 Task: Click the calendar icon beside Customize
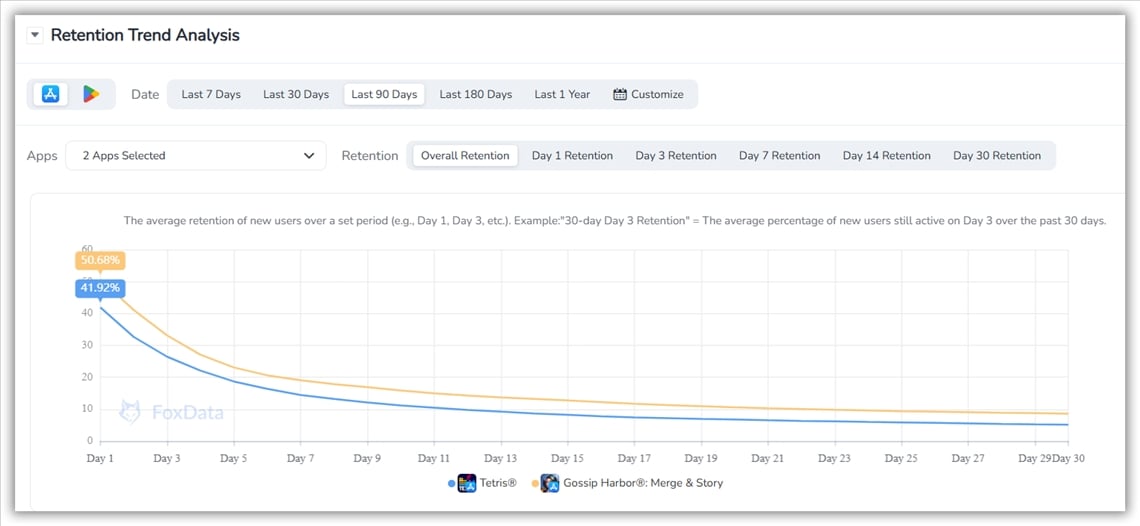pyautogui.click(x=620, y=95)
